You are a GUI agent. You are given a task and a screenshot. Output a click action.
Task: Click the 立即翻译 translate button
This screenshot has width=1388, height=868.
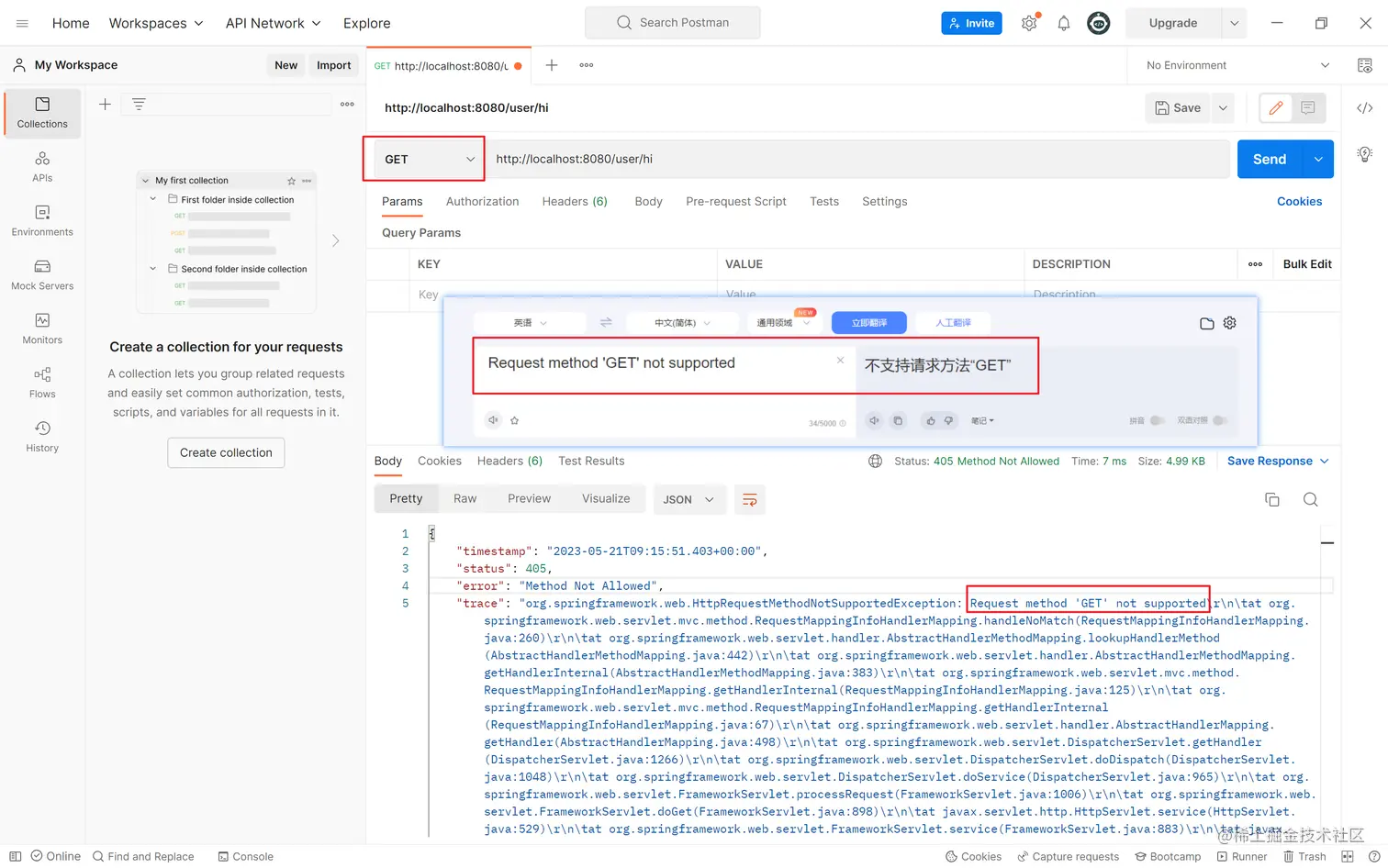click(x=869, y=323)
